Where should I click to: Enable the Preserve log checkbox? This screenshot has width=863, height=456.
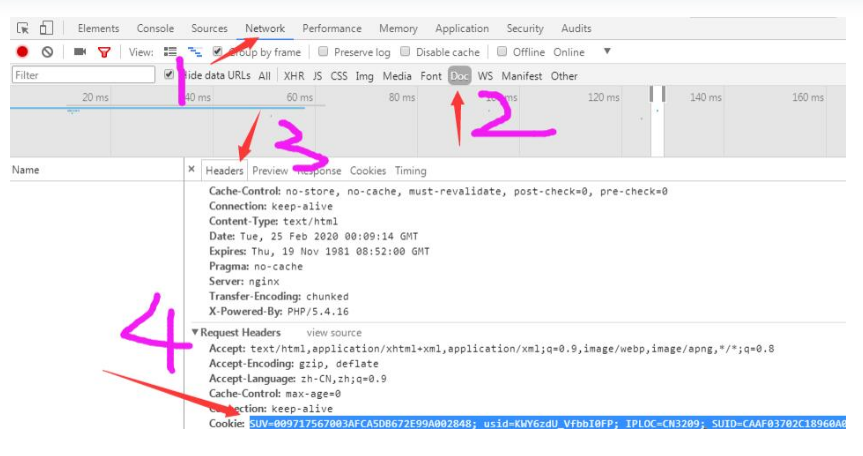click(x=322, y=52)
